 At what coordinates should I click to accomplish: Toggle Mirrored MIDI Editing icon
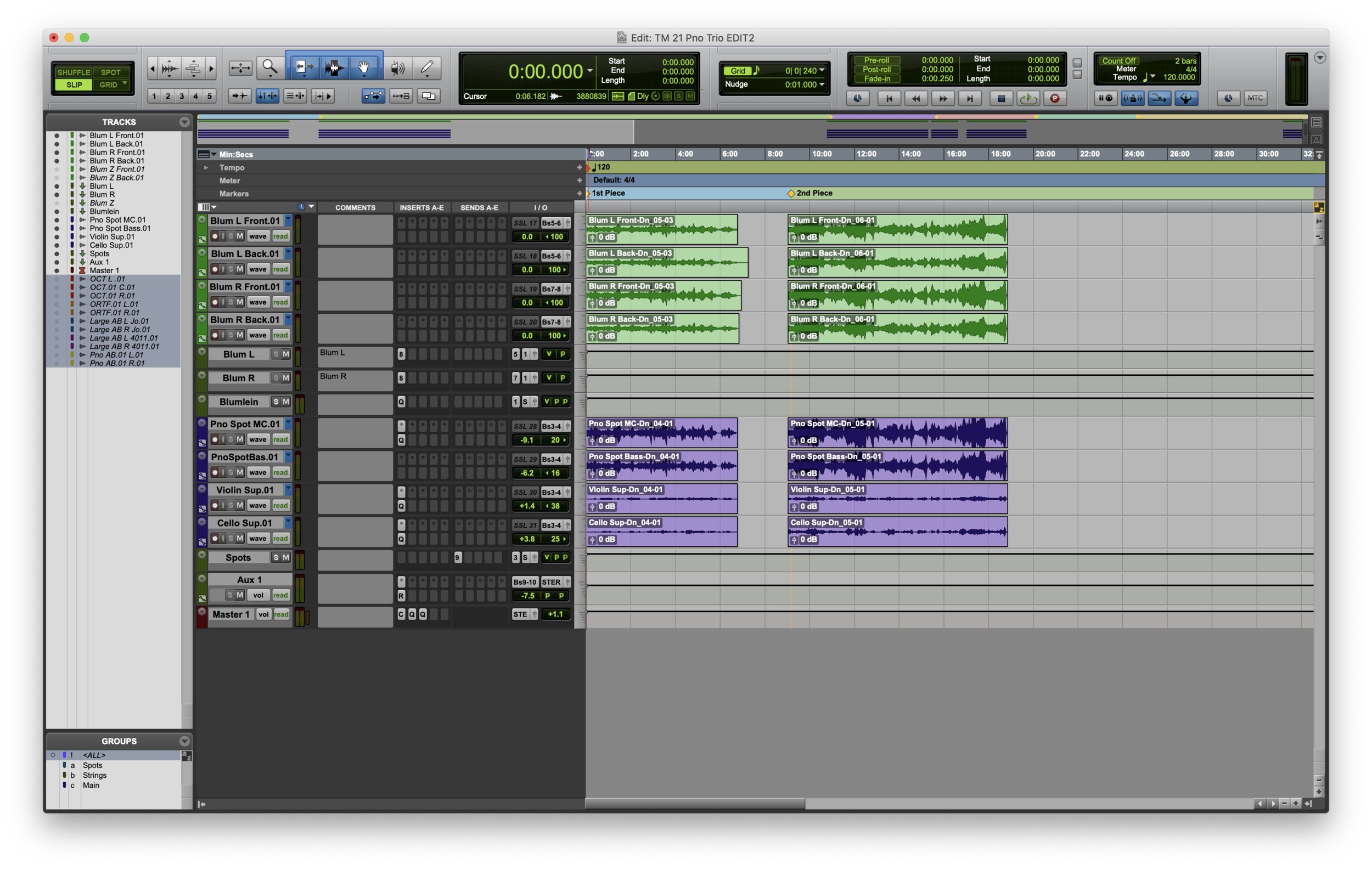401,95
